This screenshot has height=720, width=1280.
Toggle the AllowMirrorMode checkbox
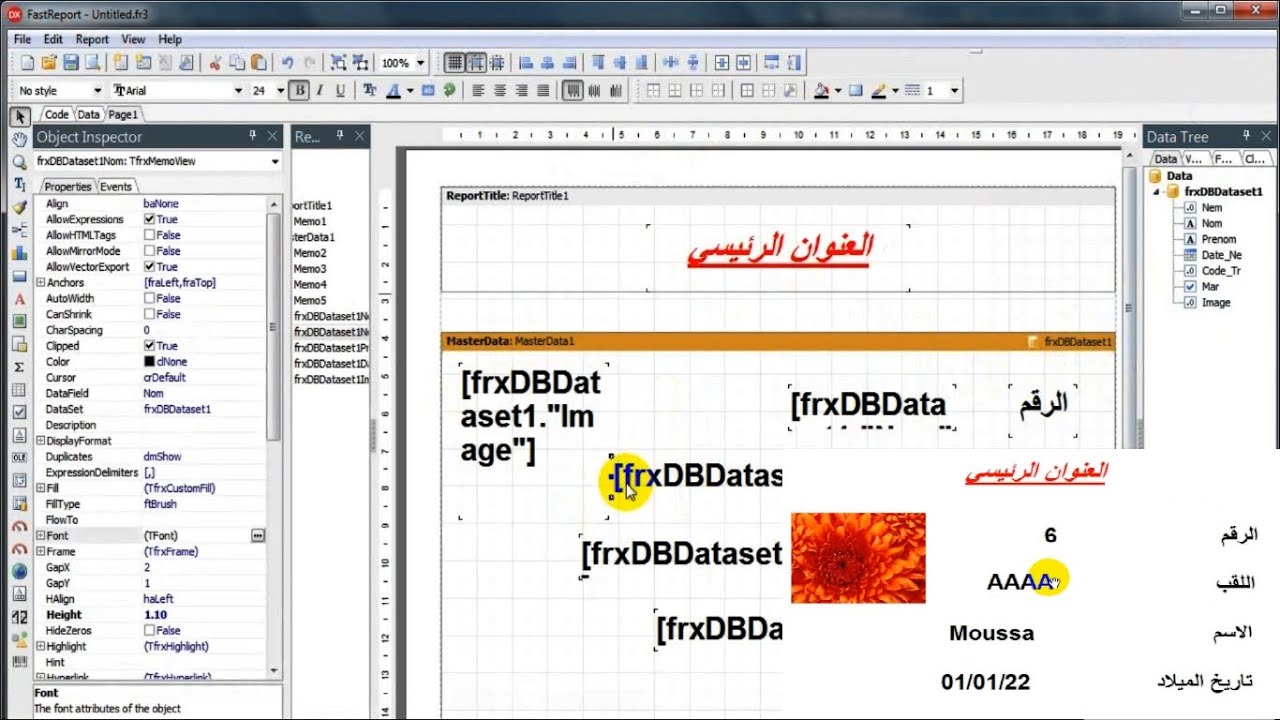[x=149, y=251]
